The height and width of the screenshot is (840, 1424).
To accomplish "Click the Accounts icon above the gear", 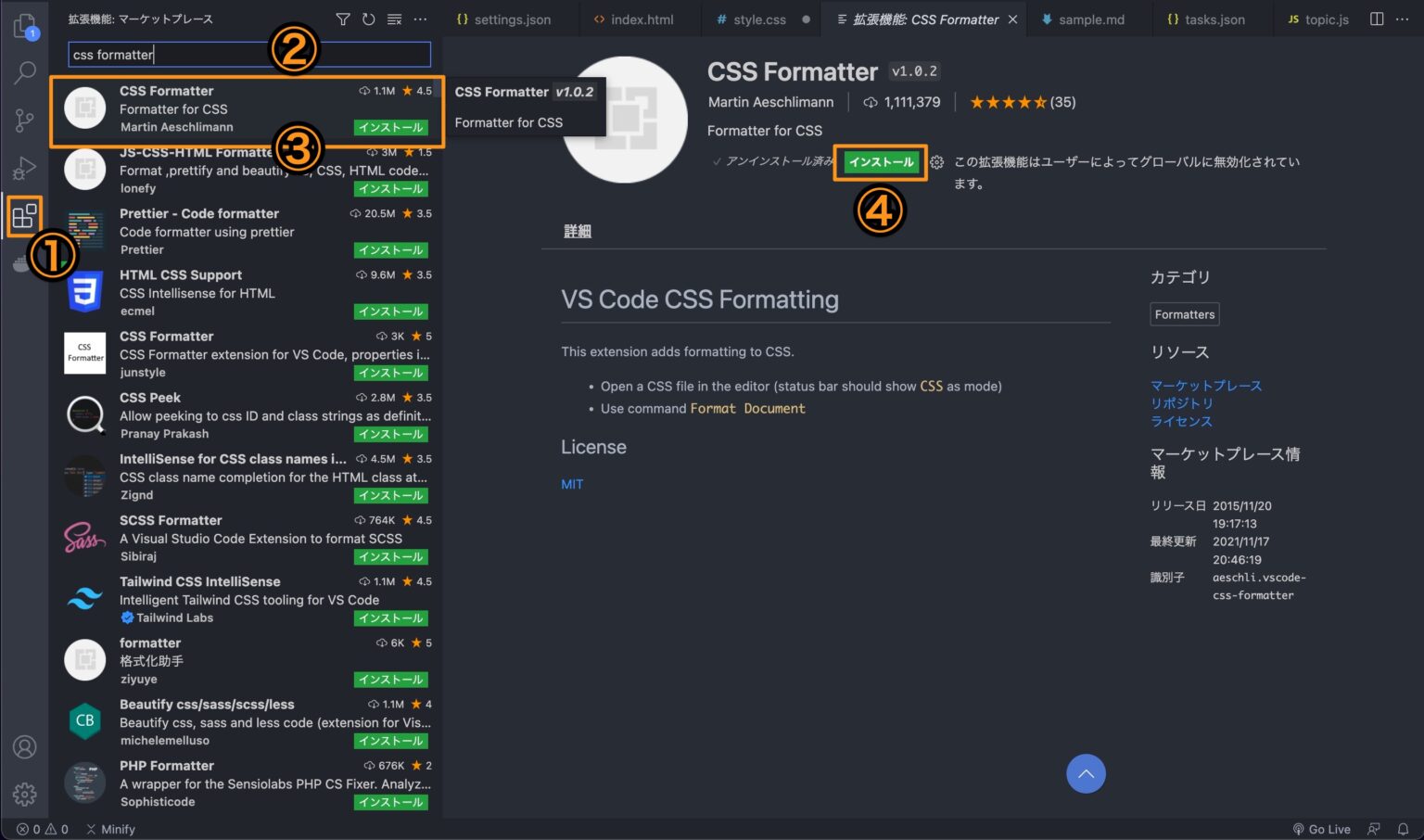I will pos(25,746).
